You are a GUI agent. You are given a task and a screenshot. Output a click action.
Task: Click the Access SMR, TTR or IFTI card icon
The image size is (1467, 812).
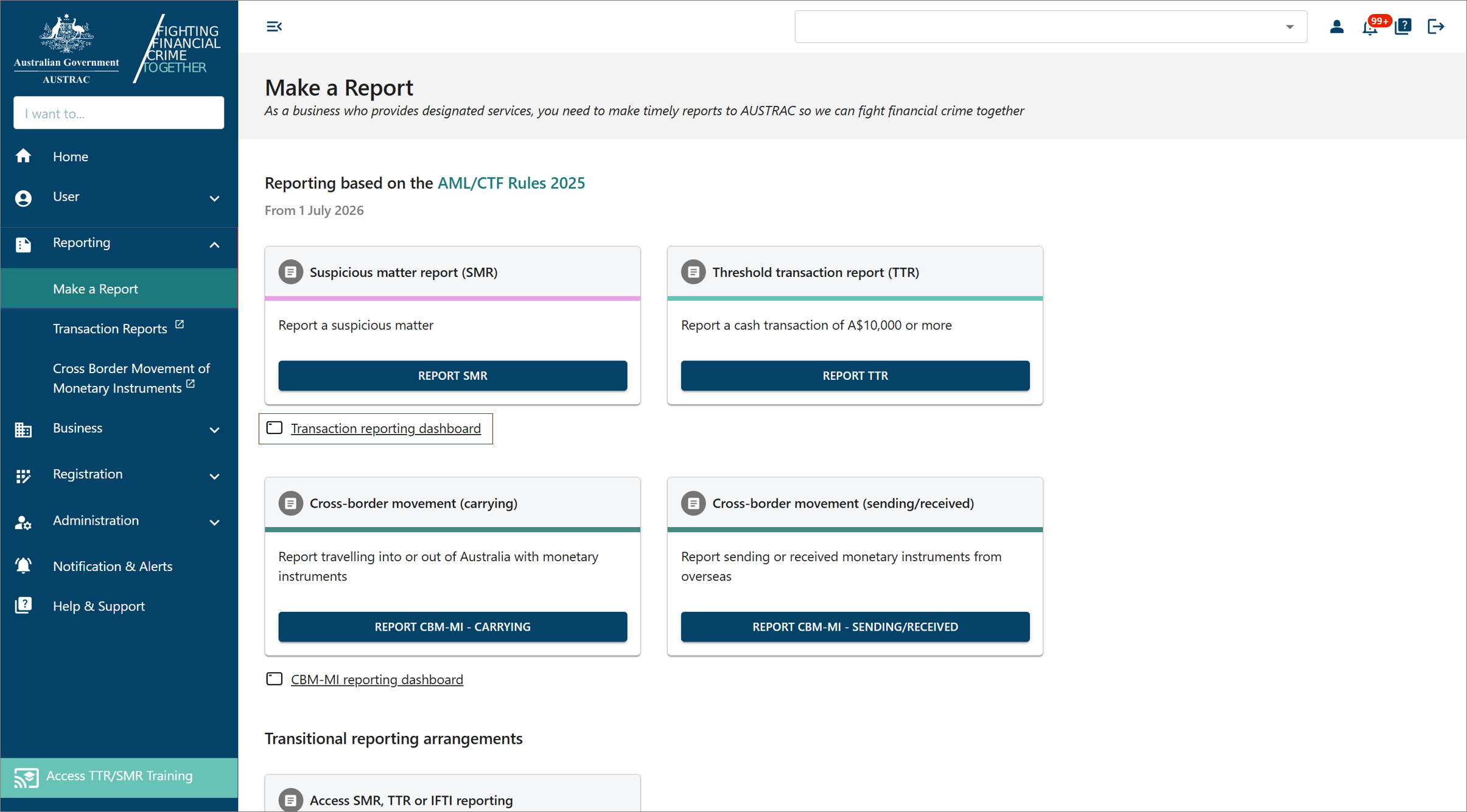[290, 799]
